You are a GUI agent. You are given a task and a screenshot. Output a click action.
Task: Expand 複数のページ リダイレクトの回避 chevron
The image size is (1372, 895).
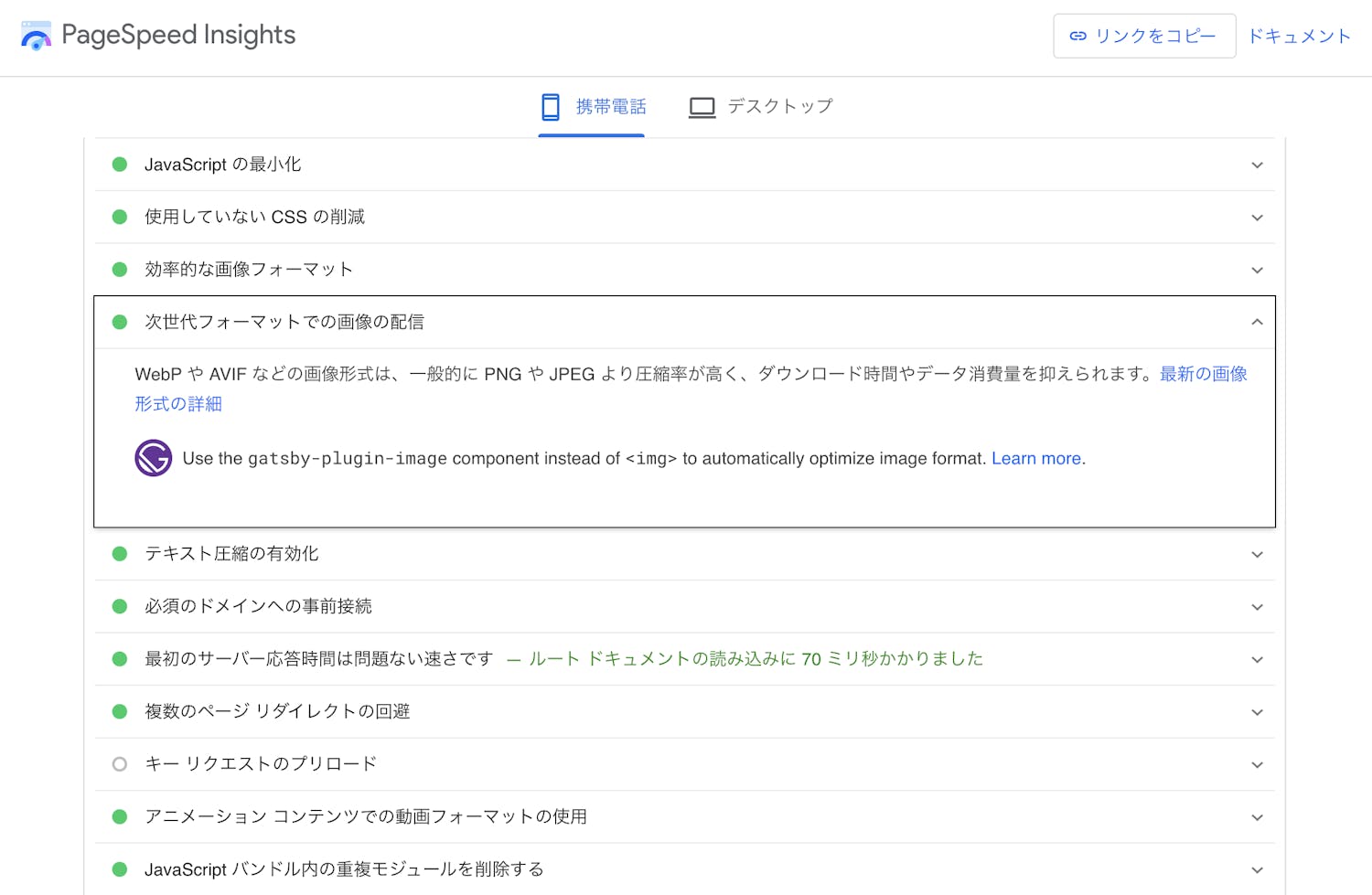click(1257, 712)
